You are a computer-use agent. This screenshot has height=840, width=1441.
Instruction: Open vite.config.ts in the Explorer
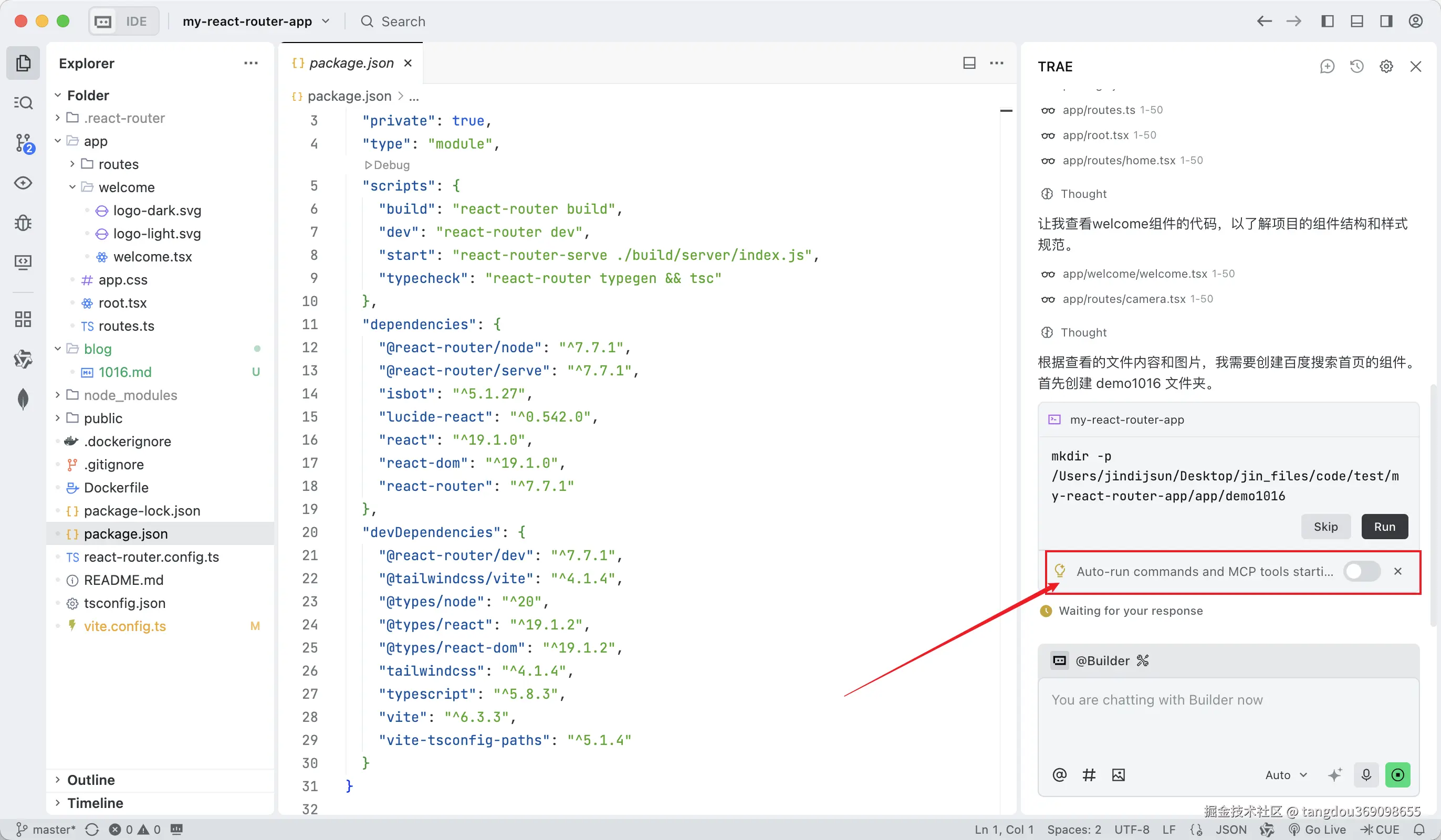click(x=124, y=626)
